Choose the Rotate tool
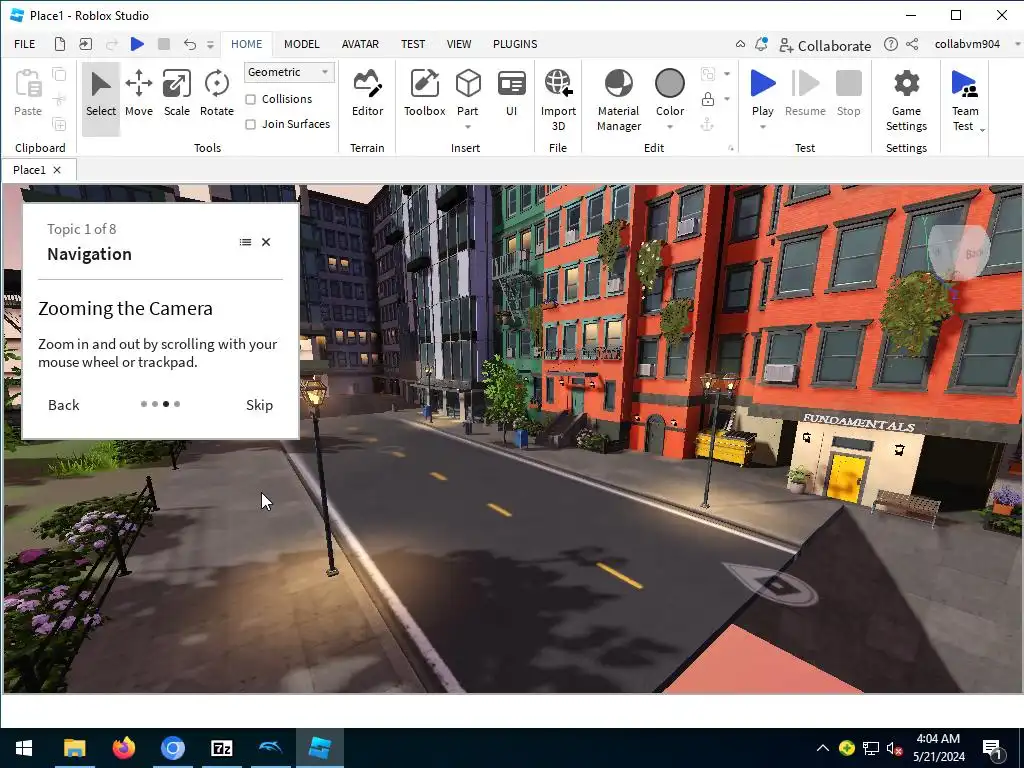The width and height of the screenshot is (1024, 768). point(217,94)
